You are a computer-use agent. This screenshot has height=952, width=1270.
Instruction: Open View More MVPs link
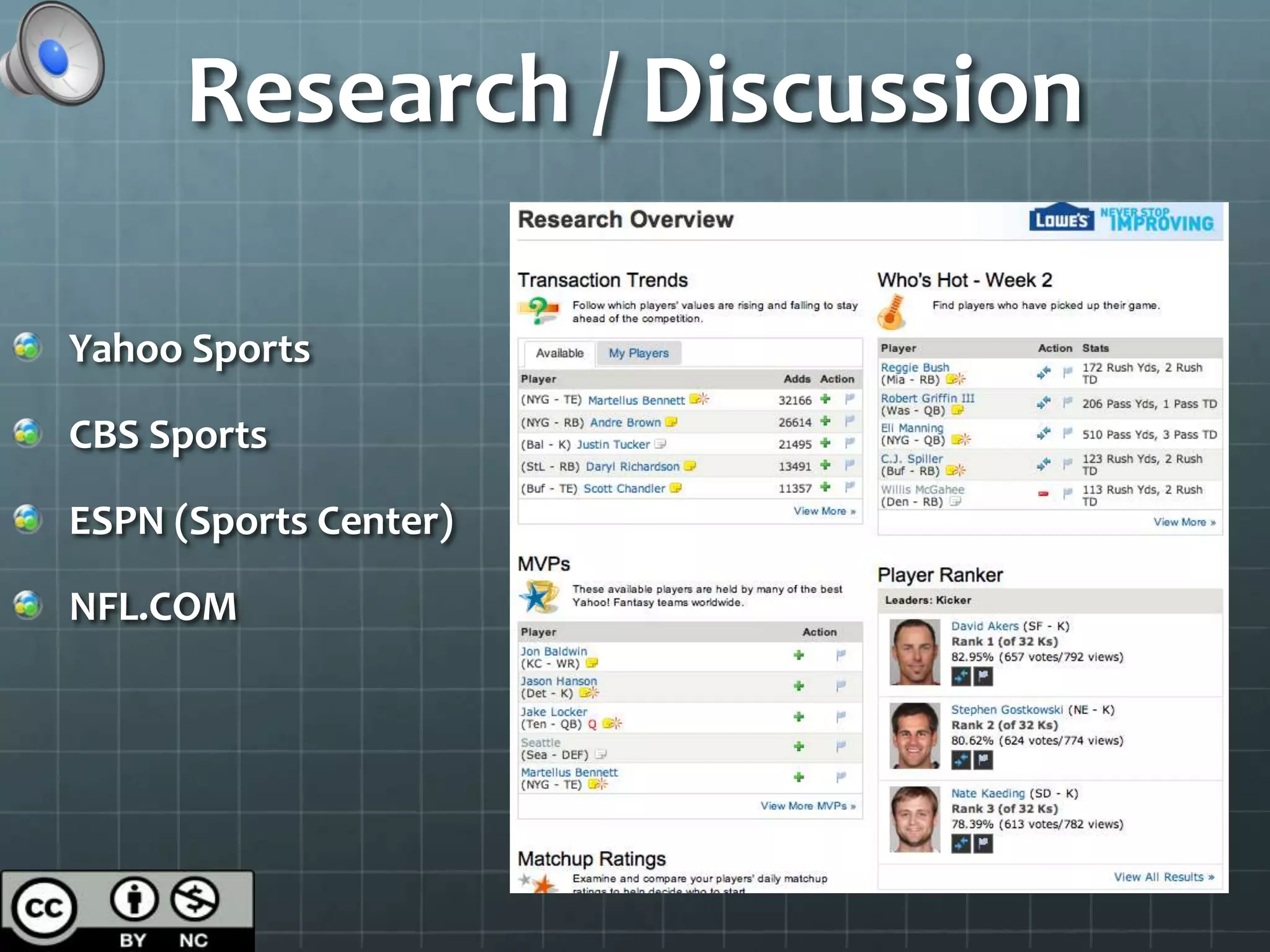pyautogui.click(x=807, y=806)
